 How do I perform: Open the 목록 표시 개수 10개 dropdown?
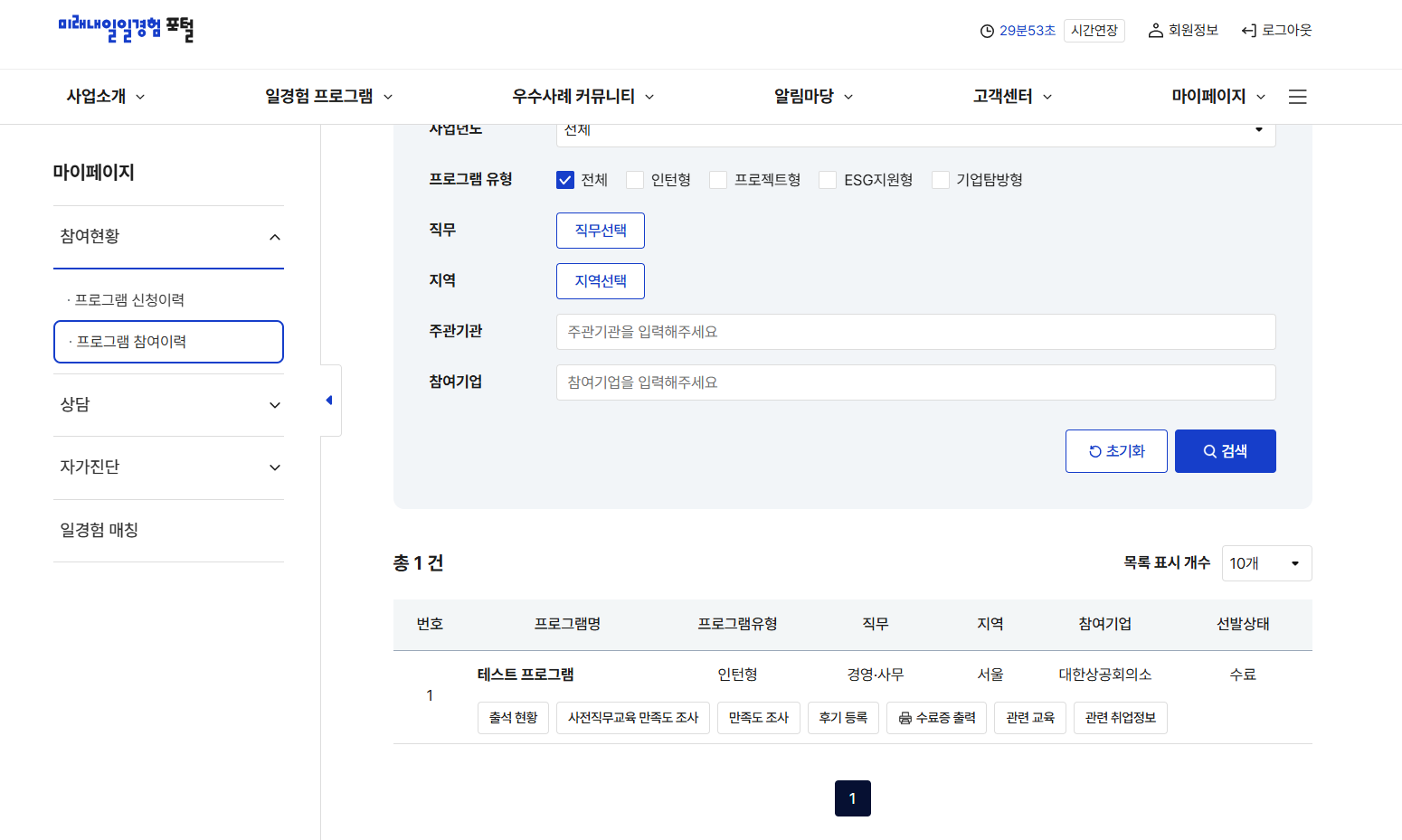1265,563
